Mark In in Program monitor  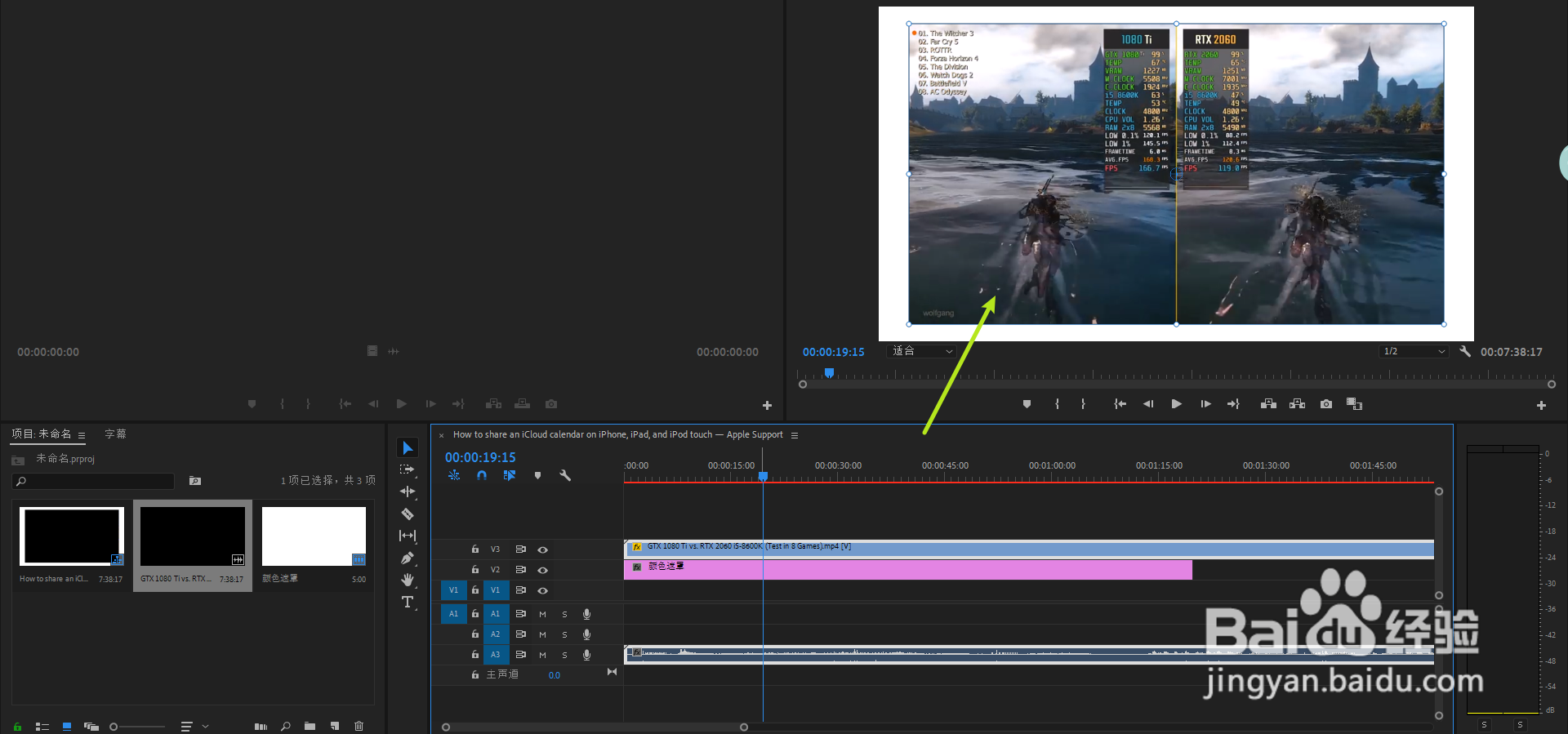coord(1057,404)
